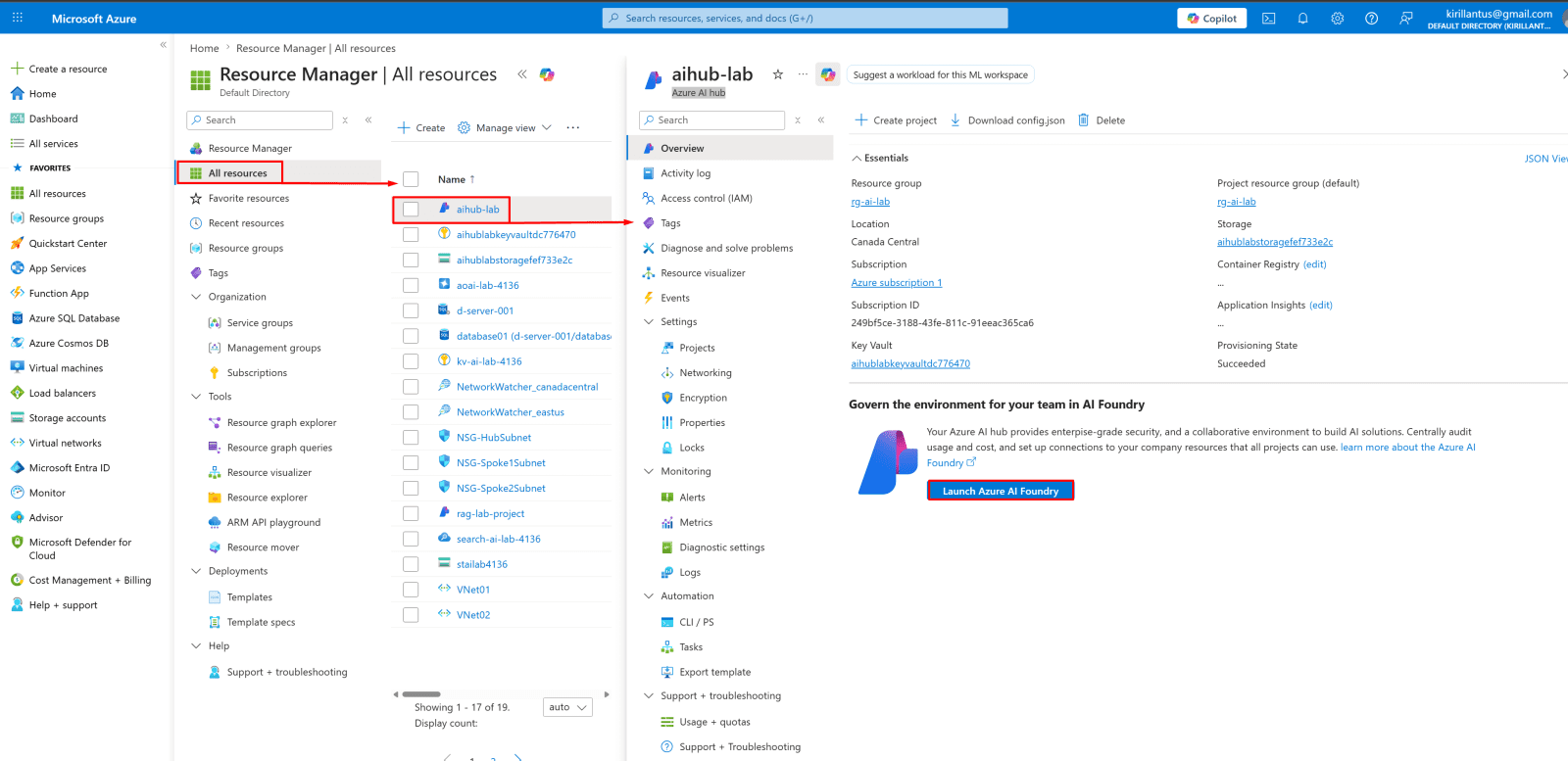Select the aihub-lab row checkbox
Screen dimensions: 1568x761
pos(411,209)
